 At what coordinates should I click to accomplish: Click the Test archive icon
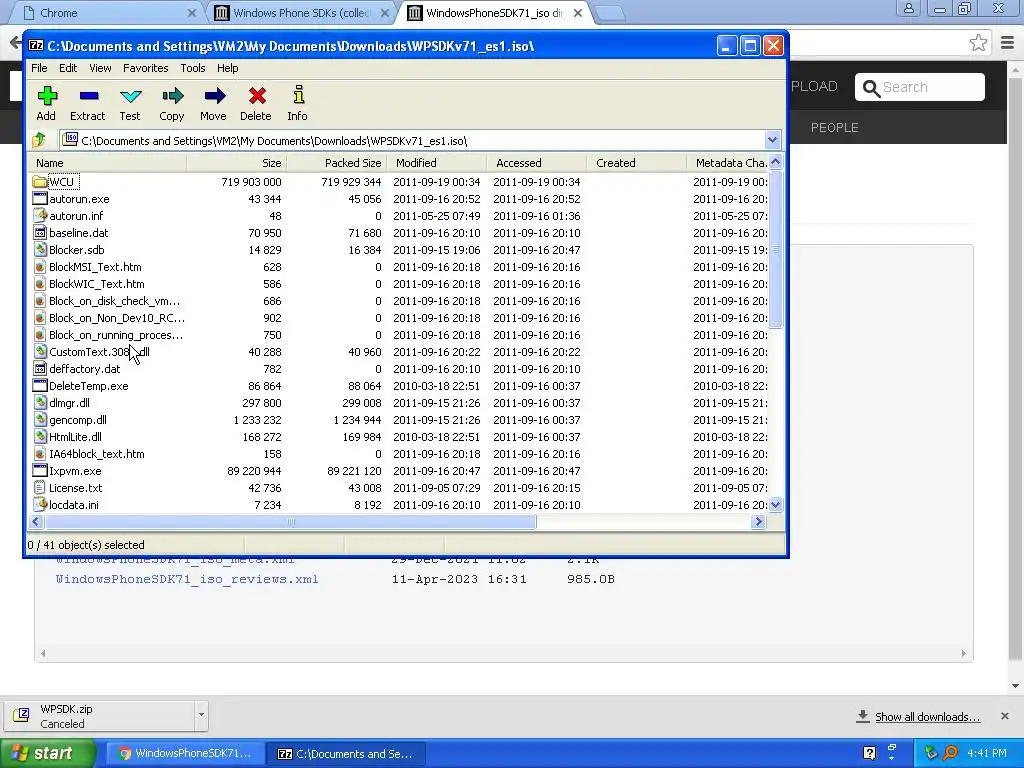click(131, 97)
